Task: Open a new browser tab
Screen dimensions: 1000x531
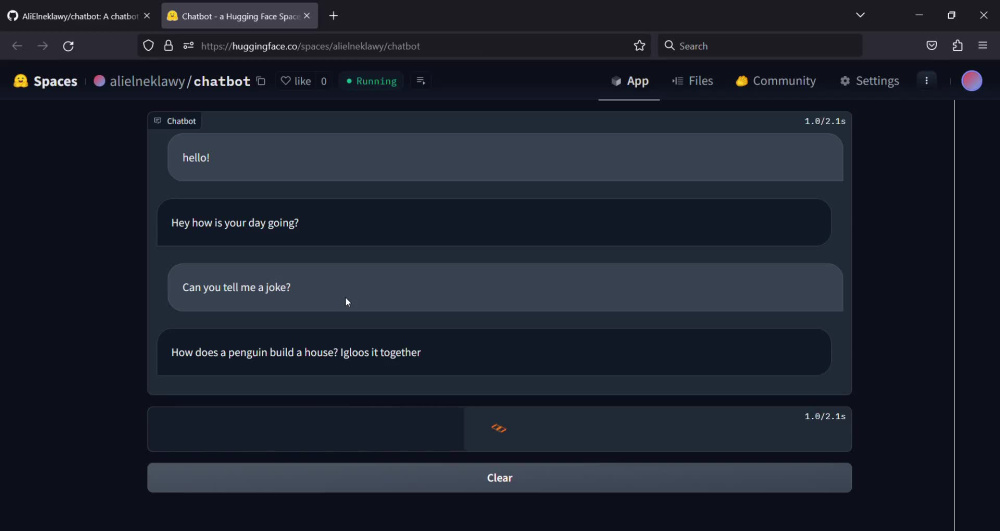Action: click(x=333, y=16)
